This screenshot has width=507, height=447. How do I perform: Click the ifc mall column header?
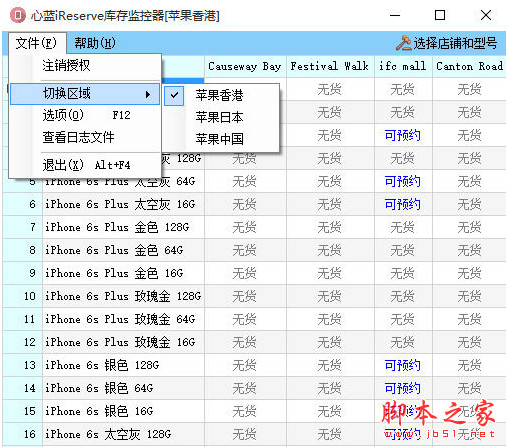[x=403, y=66]
